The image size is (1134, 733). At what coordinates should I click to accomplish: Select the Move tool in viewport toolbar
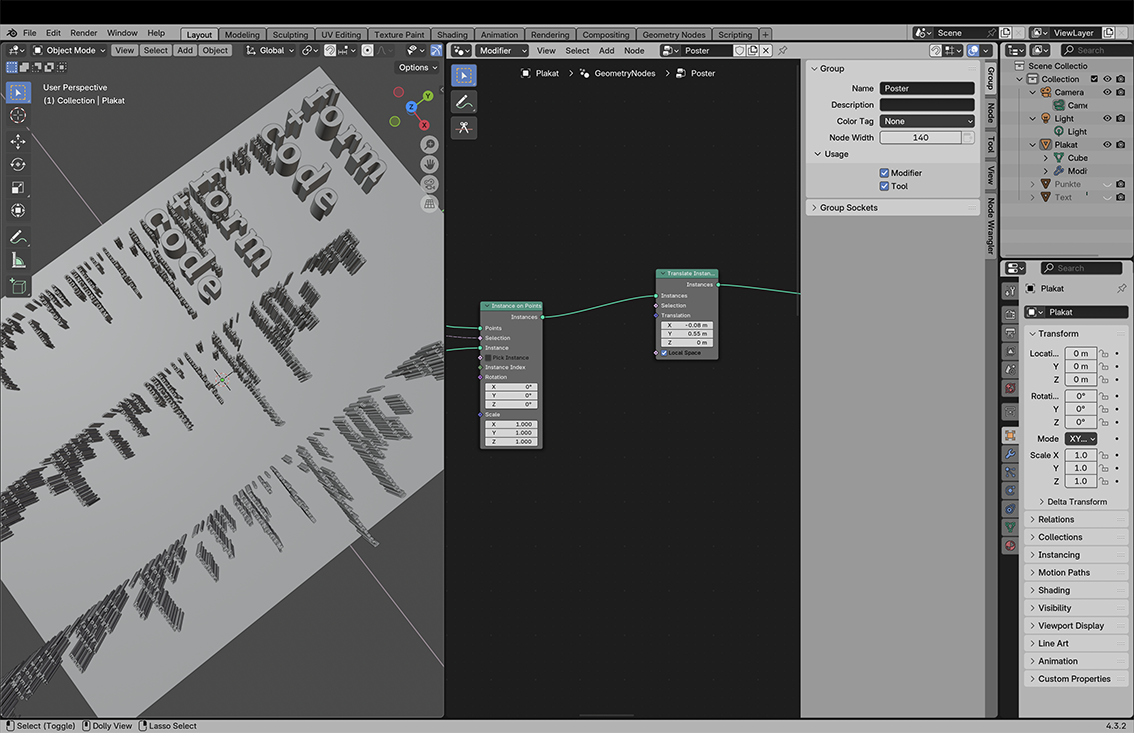coord(18,141)
